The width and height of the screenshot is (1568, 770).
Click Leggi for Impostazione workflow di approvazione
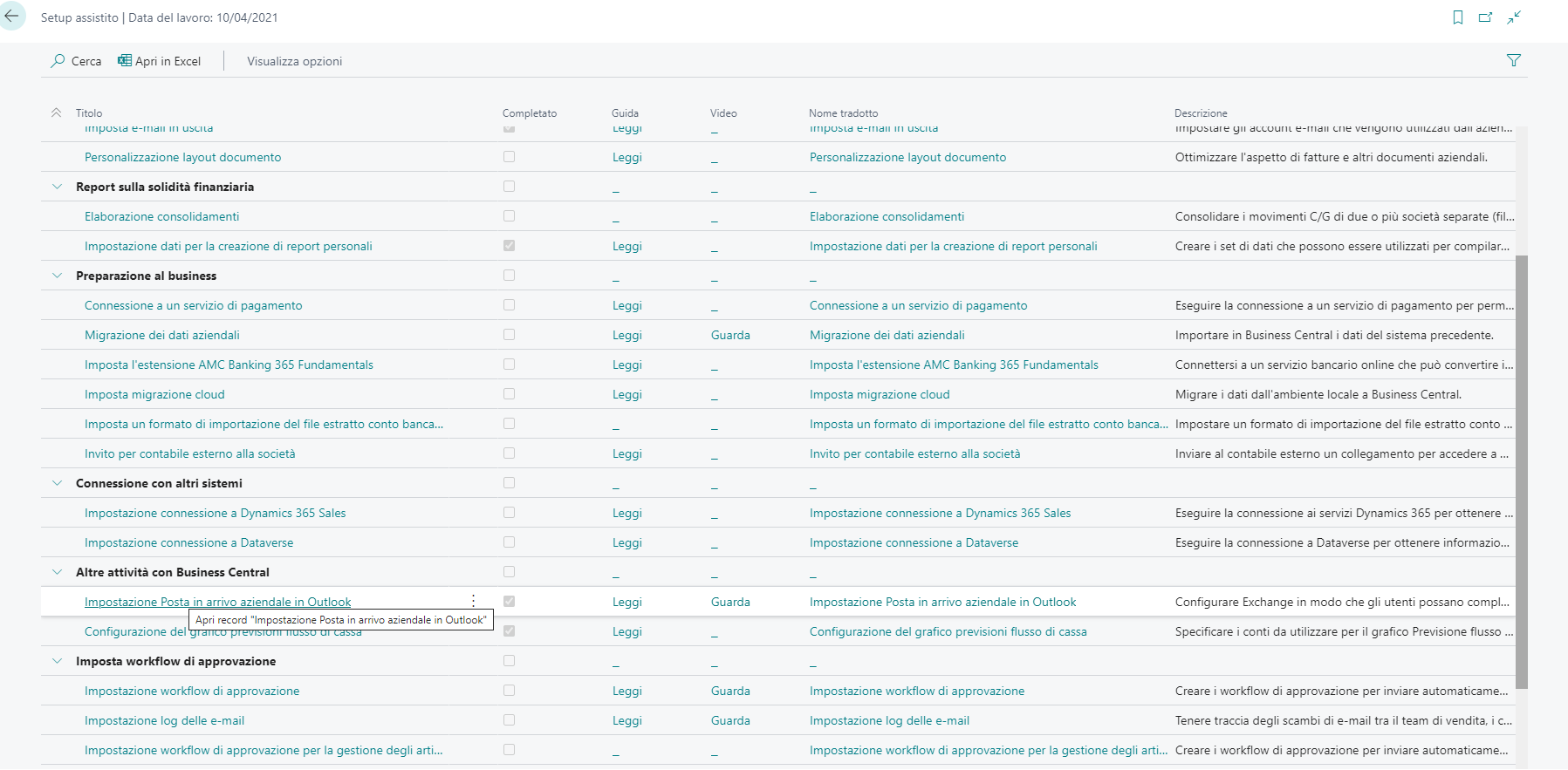[627, 691]
